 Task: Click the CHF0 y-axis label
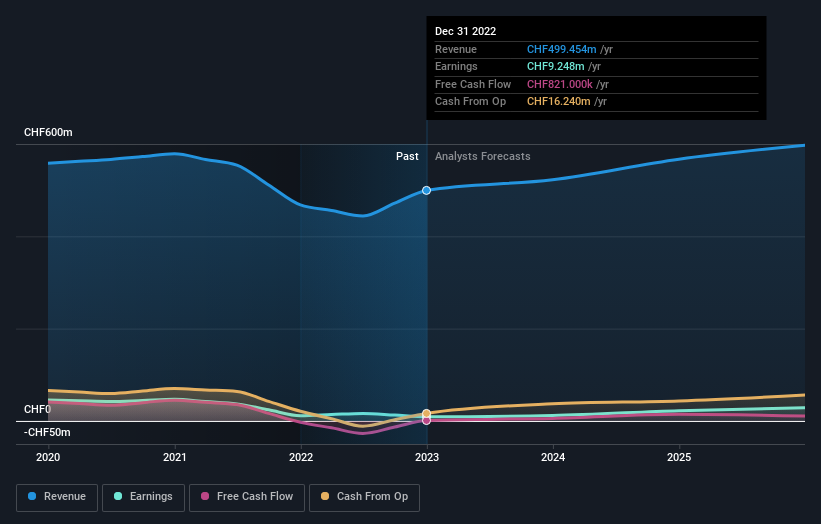[37, 409]
